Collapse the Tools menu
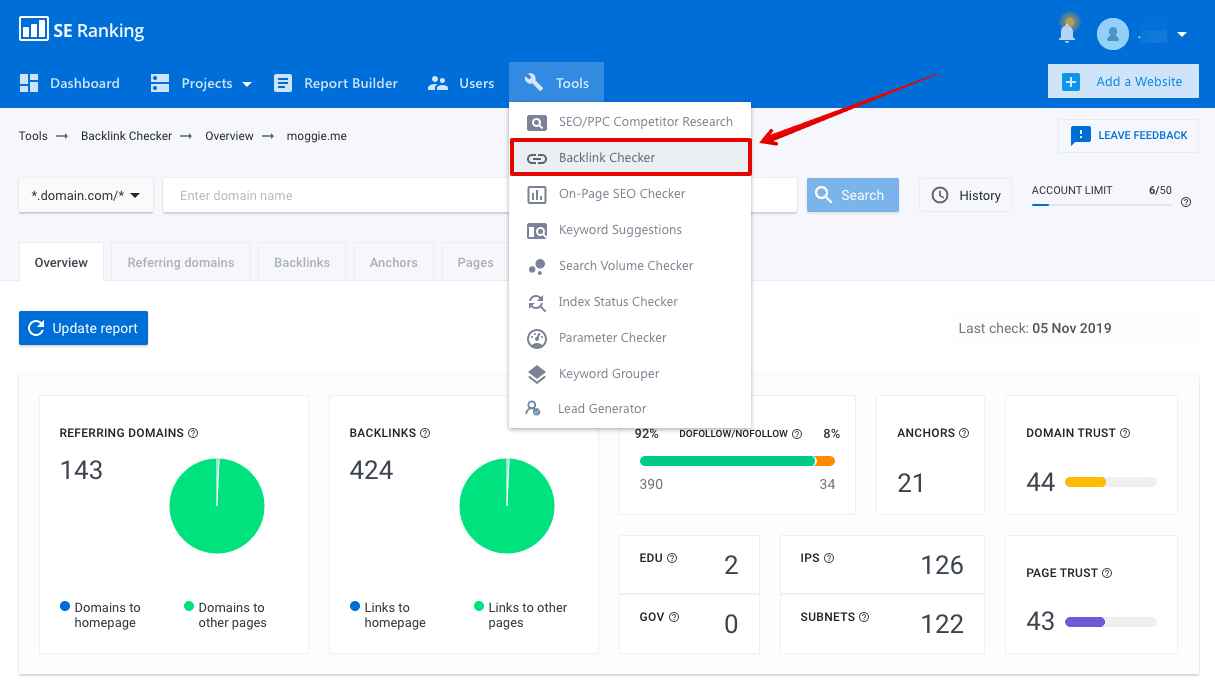 (556, 83)
